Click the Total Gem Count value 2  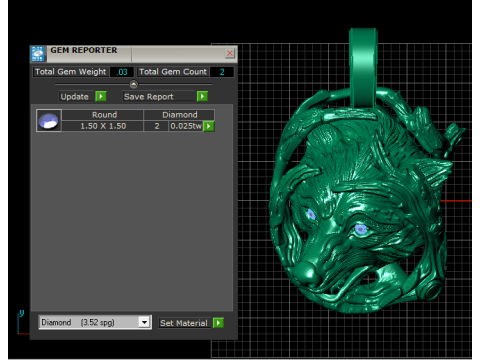pos(222,72)
